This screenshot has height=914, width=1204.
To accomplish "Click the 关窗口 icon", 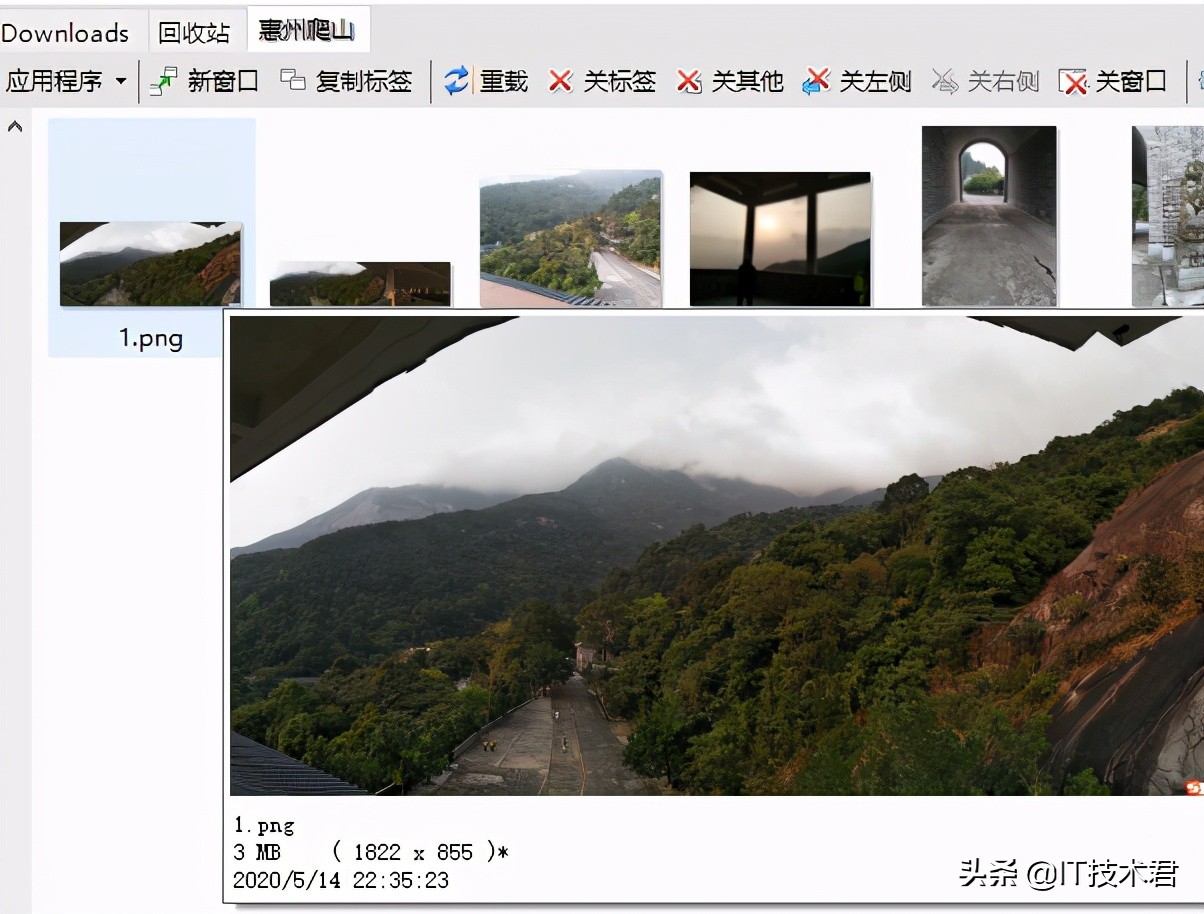I will [x=1073, y=81].
